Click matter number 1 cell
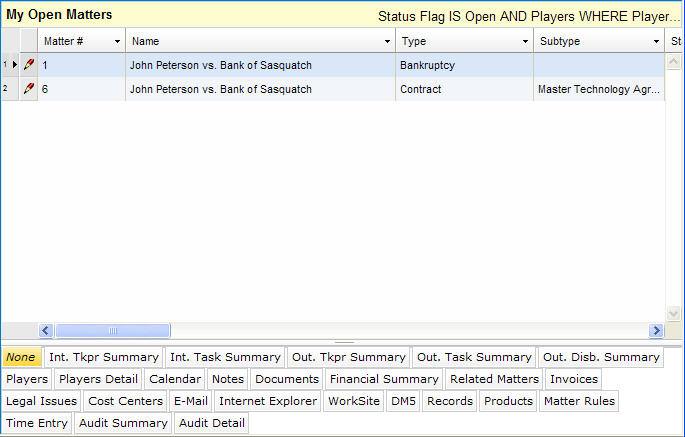The width and height of the screenshot is (685, 437). tap(81, 65)
